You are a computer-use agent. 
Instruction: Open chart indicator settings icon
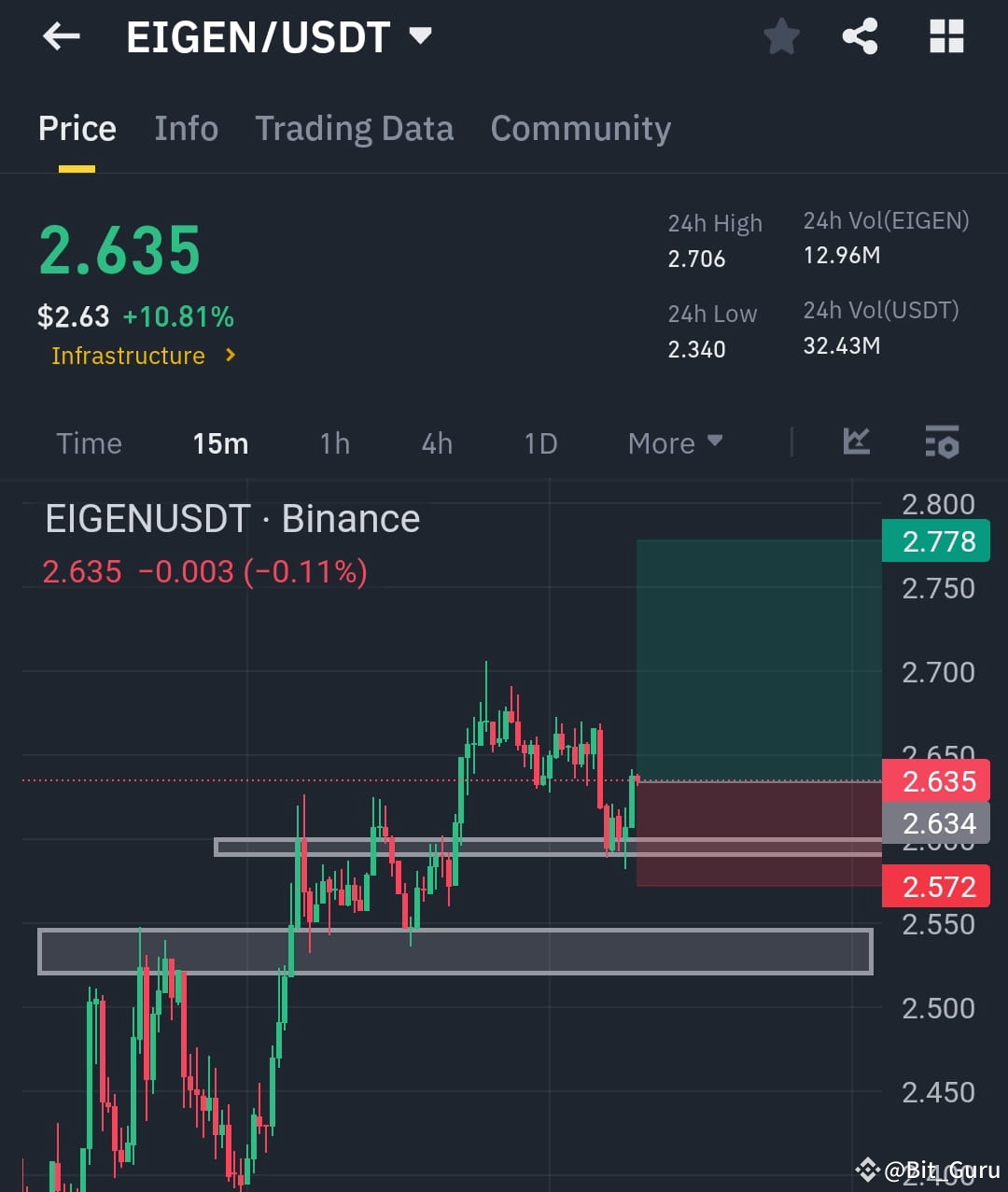pos(941,443)
